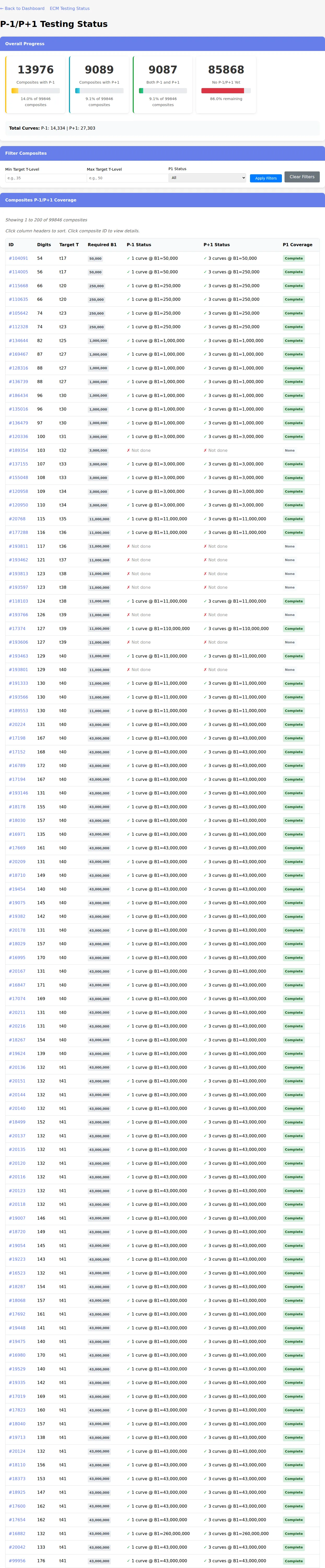The image size is (325, 1568).
Task: Click '1 curve @ B1=110,000,000' in row #17374
Action: [x=158, y=628]
